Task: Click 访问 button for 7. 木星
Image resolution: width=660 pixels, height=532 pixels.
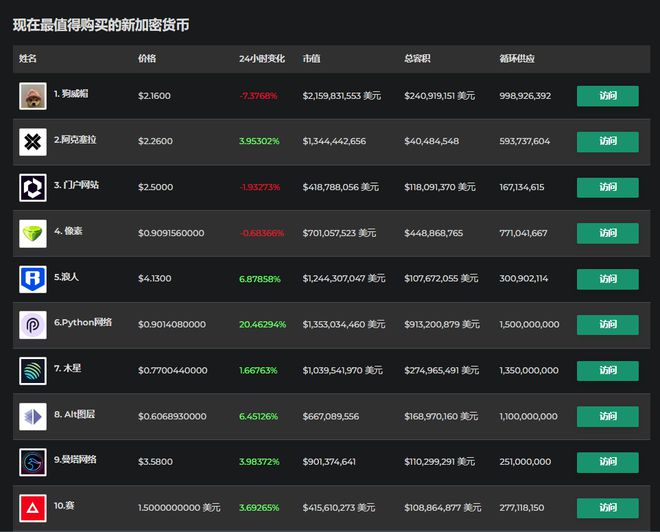Action: tap(607, 370)
